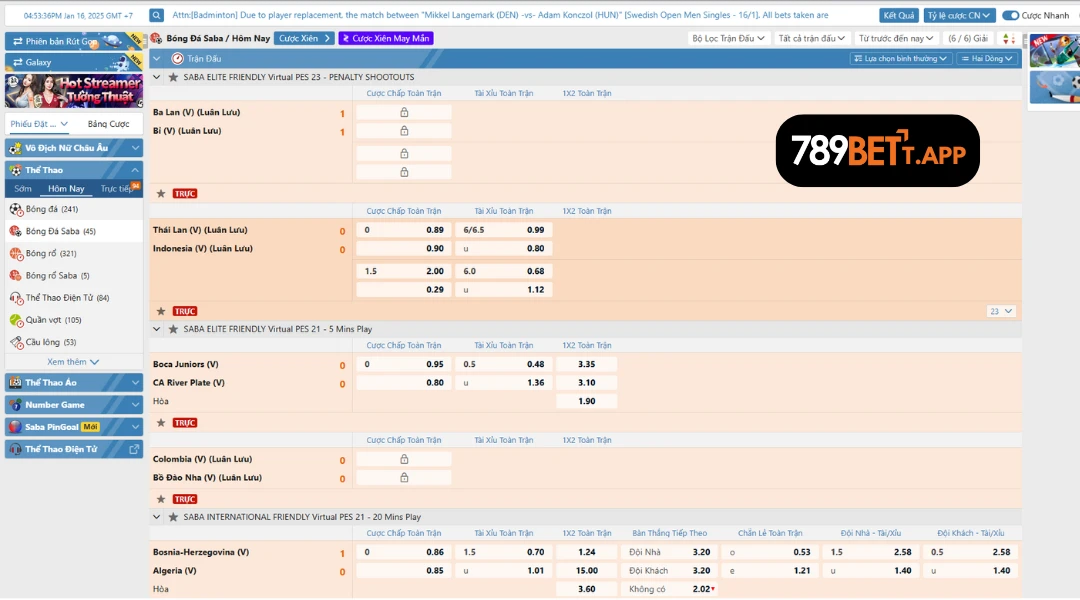
Task: Select the Hòa draw odds 1.90
Action: point(586,402)
